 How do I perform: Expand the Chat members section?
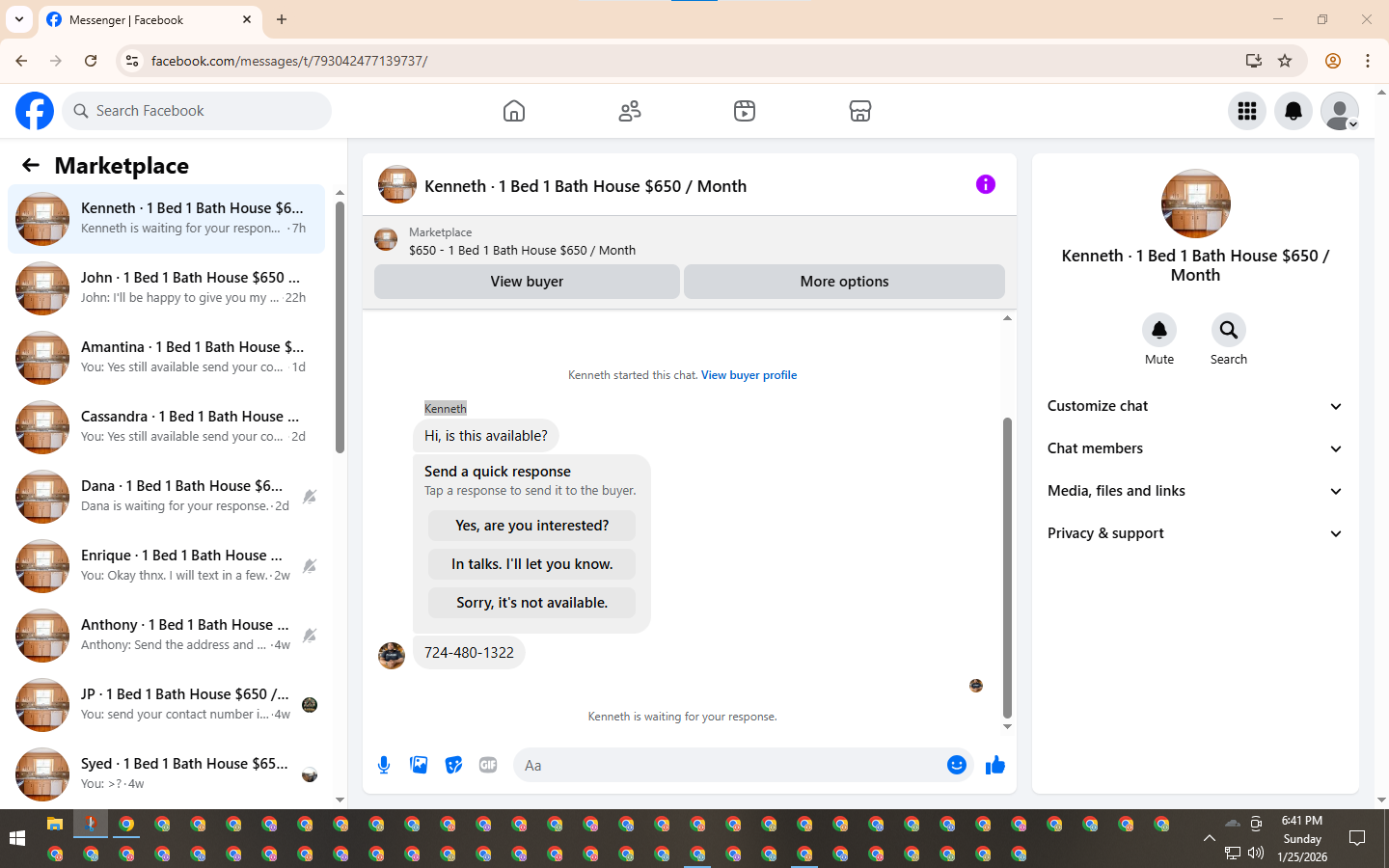tap(1195, 448)
